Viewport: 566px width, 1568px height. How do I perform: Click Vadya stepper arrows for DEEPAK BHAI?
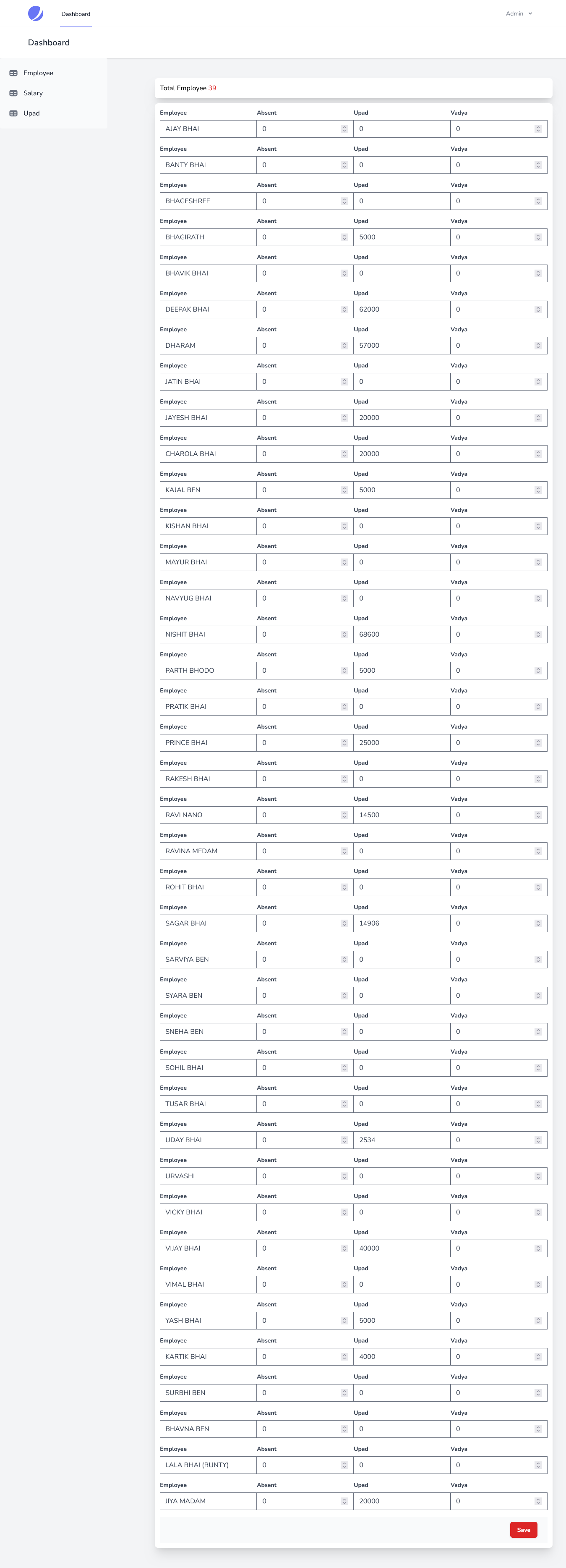click(538, 309)
